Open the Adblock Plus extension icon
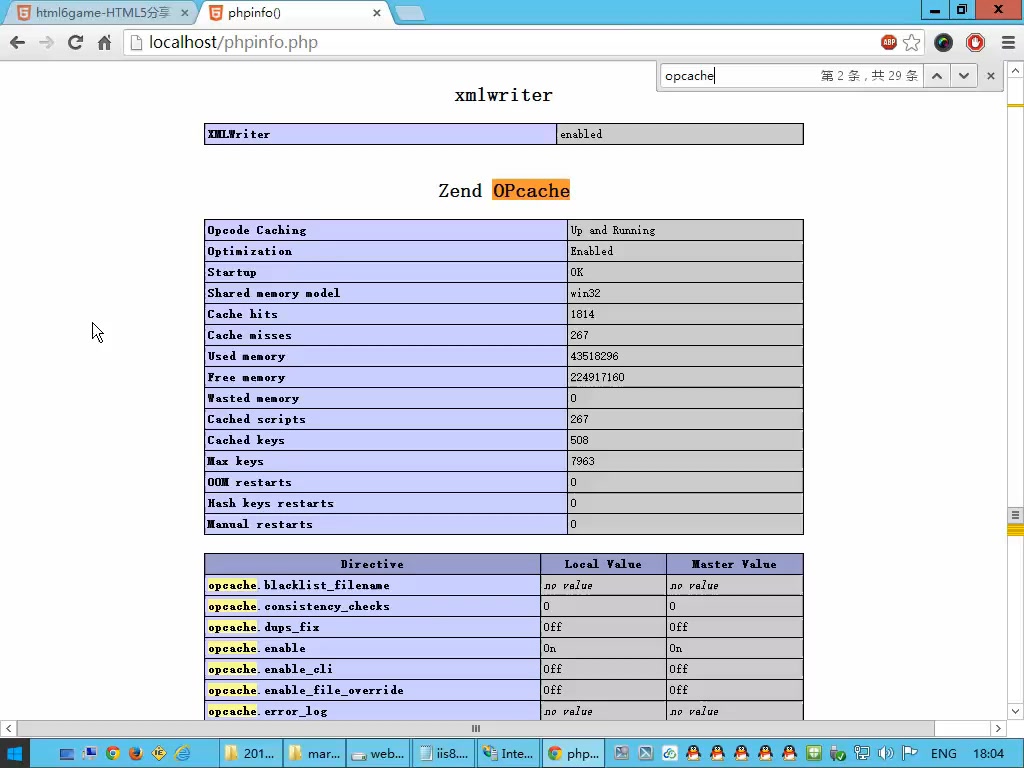 coord(888,42)
